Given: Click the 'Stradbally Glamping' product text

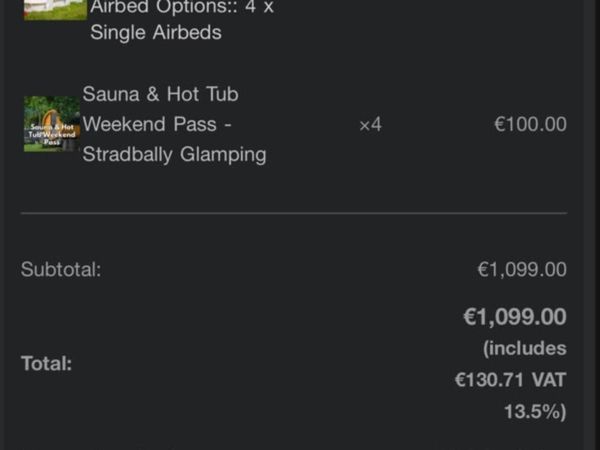Looking at the screenshot, I should pyautogui.click(x=174, y=155).
